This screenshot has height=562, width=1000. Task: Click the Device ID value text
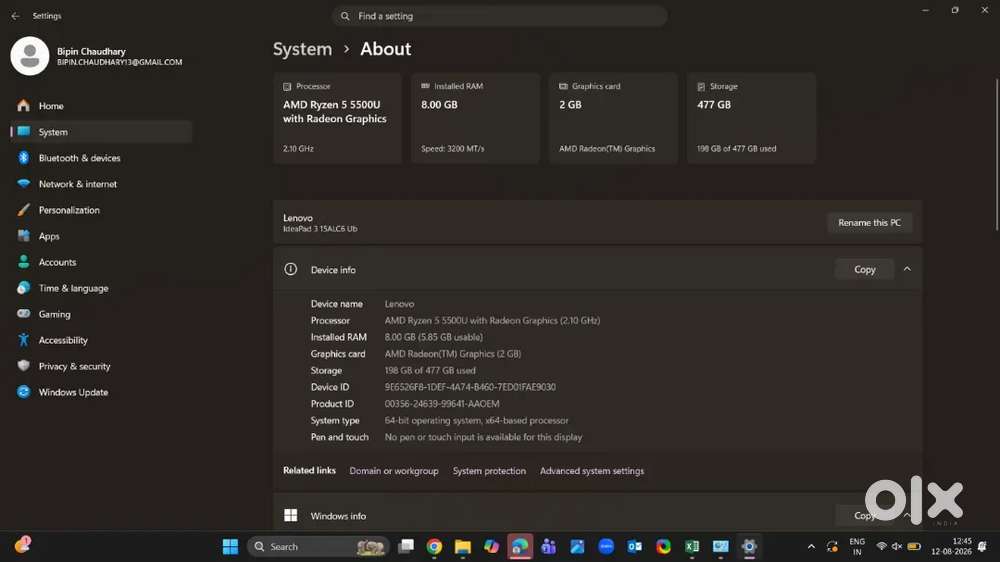pyautogui.click(x=470, y=387)
